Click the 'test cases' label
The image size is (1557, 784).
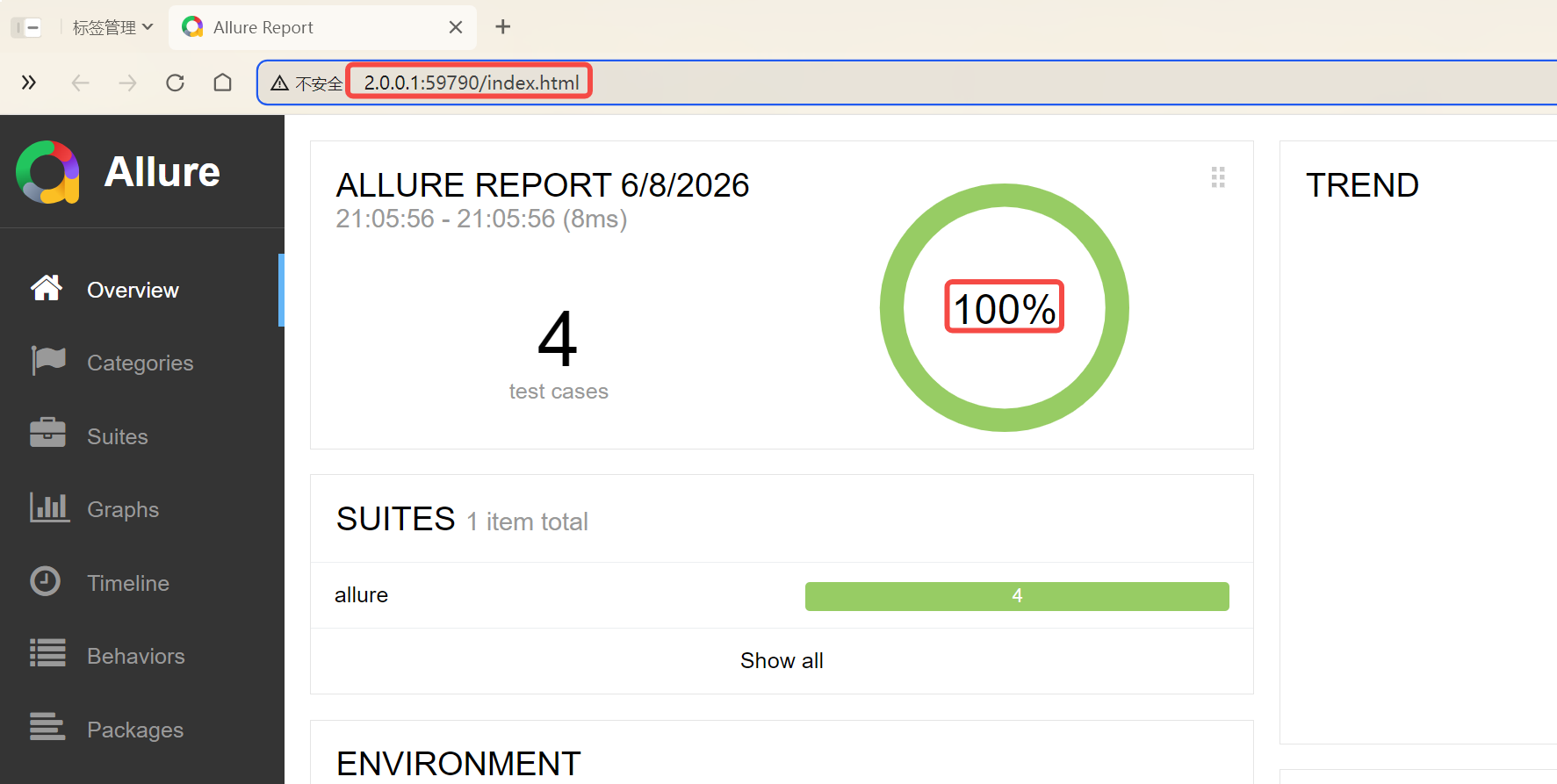point(559,392)
